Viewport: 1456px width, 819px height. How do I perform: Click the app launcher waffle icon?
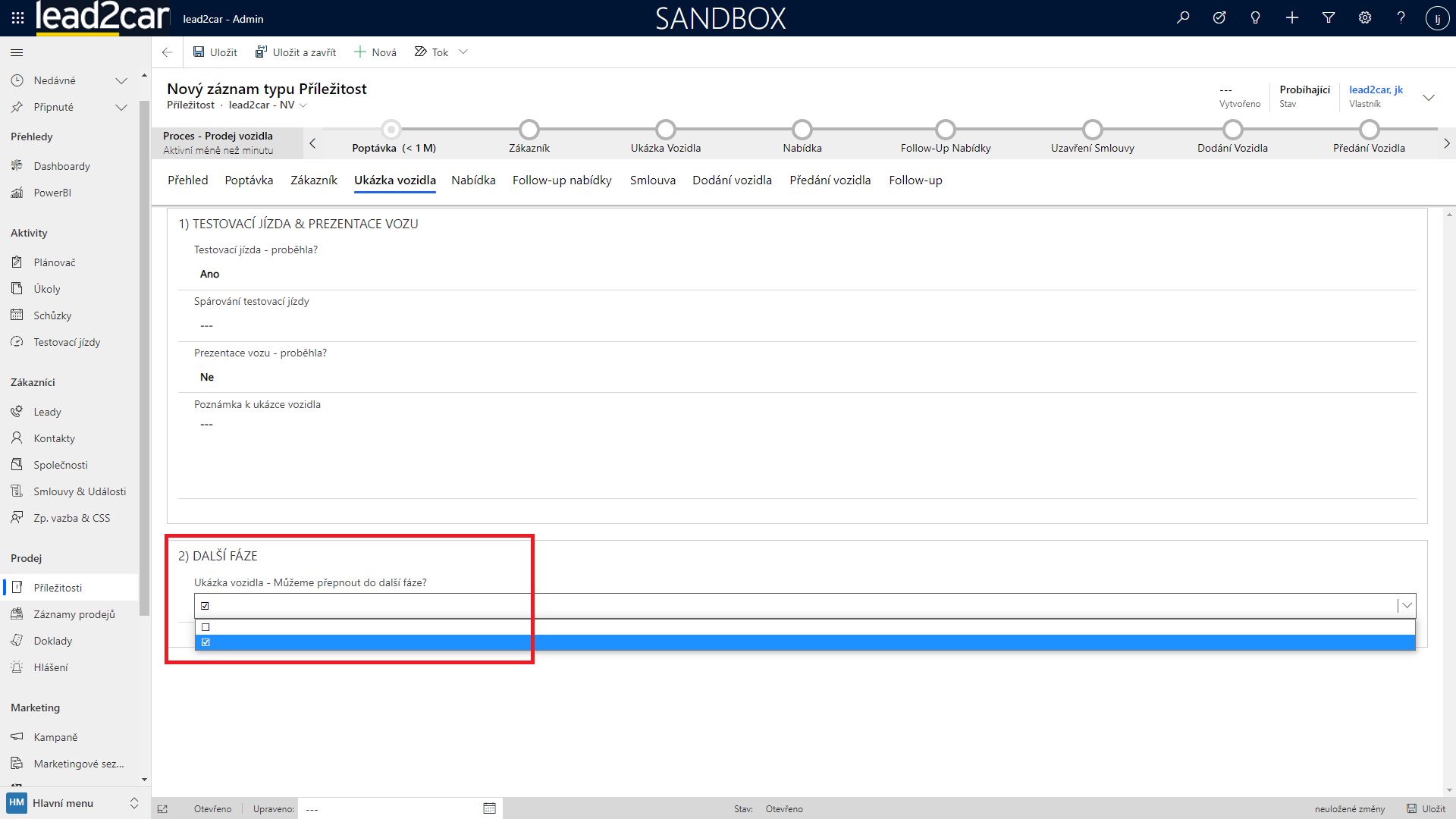coord(17,17)
